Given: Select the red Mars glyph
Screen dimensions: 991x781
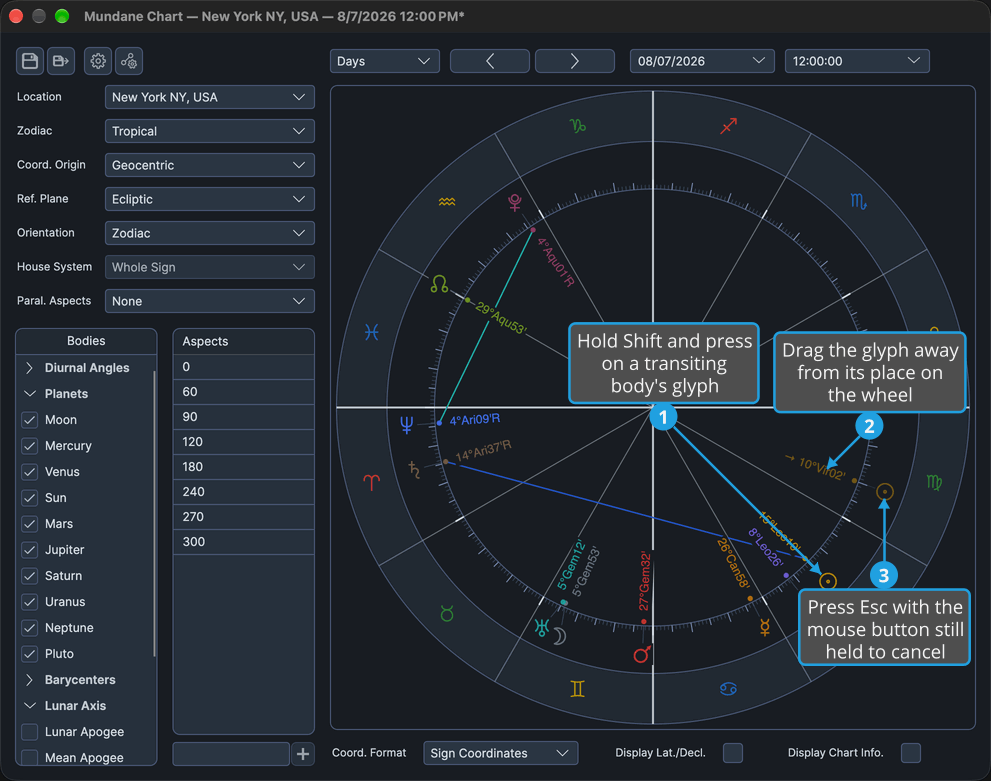Looking at the screenshot, I should pos(642,654).
